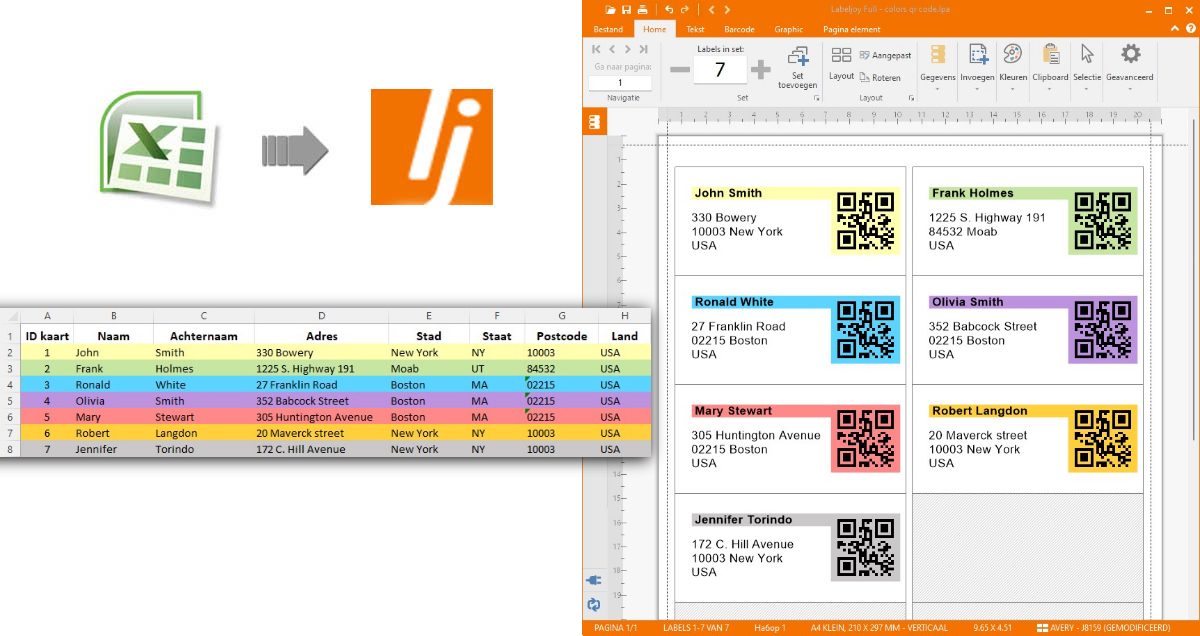Open the Barcode ribbon tab
The height and width of the screenshot is (636, 1200).
(739, 29)
